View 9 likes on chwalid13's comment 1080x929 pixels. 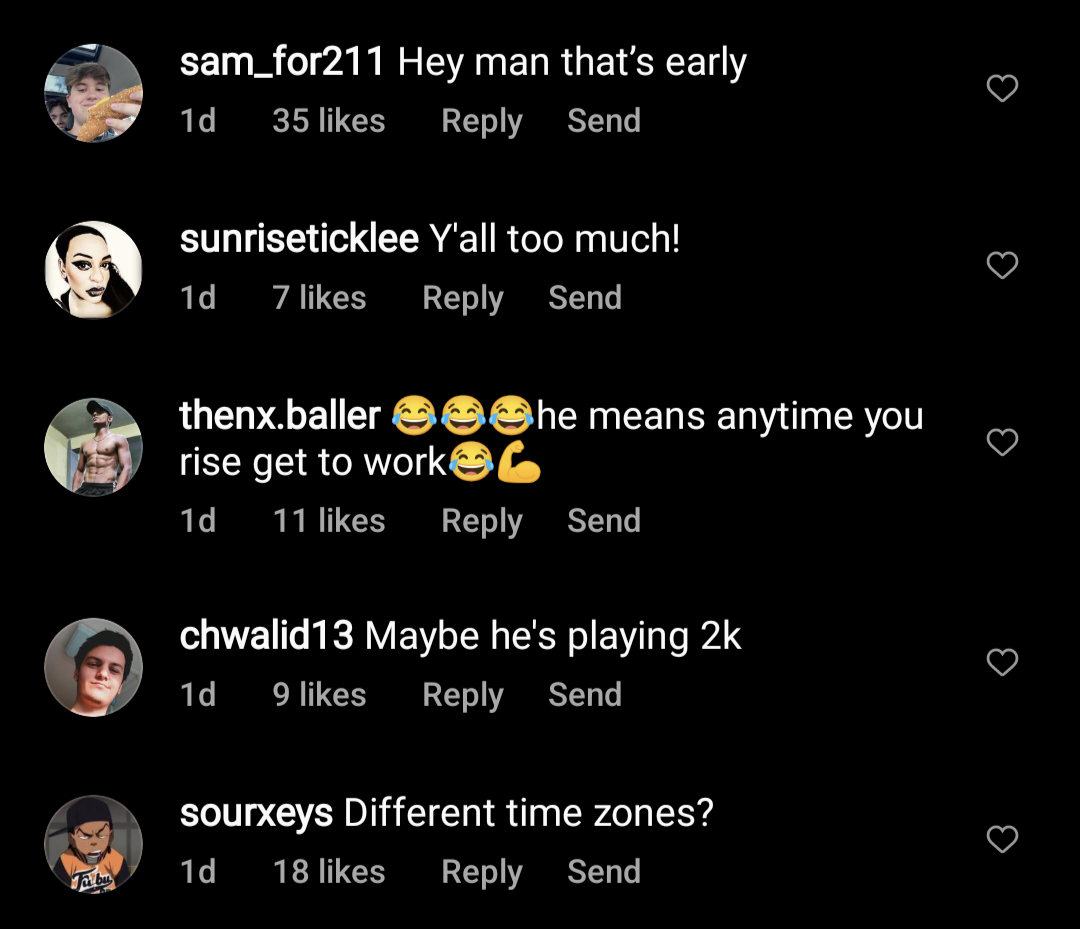319,695
